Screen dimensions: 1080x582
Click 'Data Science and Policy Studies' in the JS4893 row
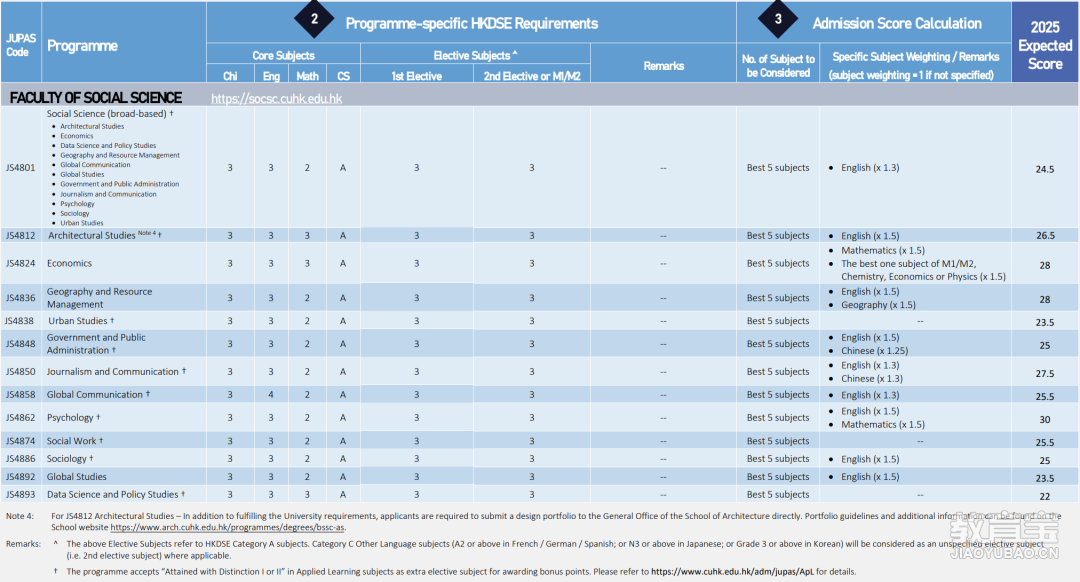(x=112, y=495)
